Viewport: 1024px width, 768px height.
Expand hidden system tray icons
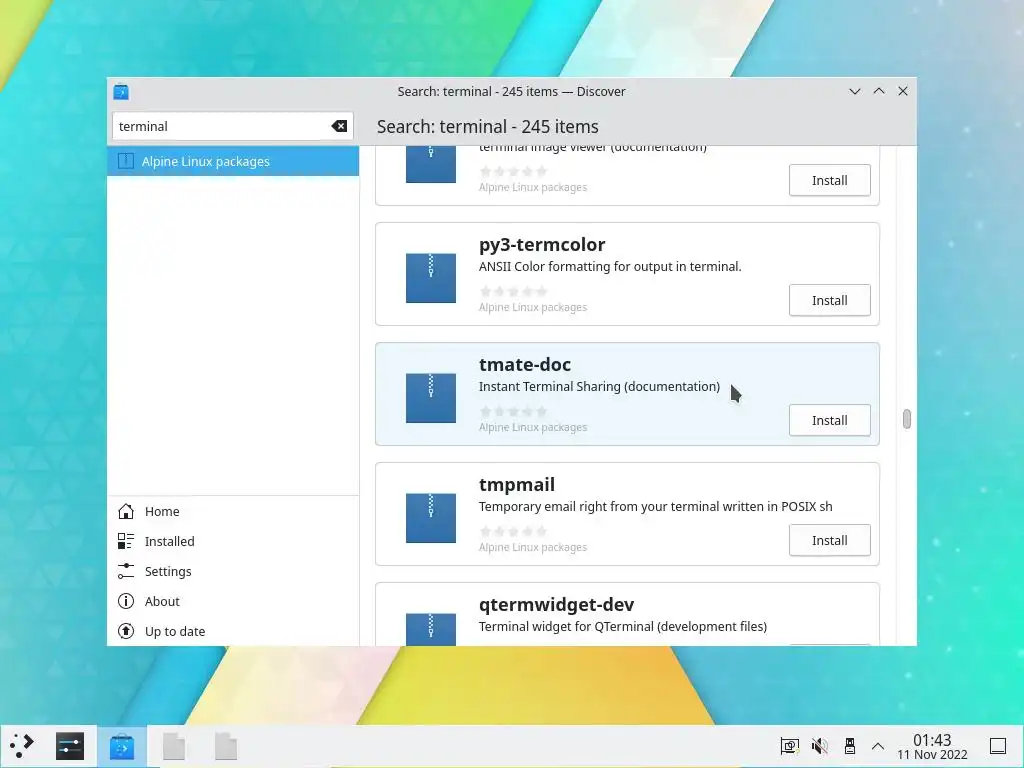tap(878, 746)
